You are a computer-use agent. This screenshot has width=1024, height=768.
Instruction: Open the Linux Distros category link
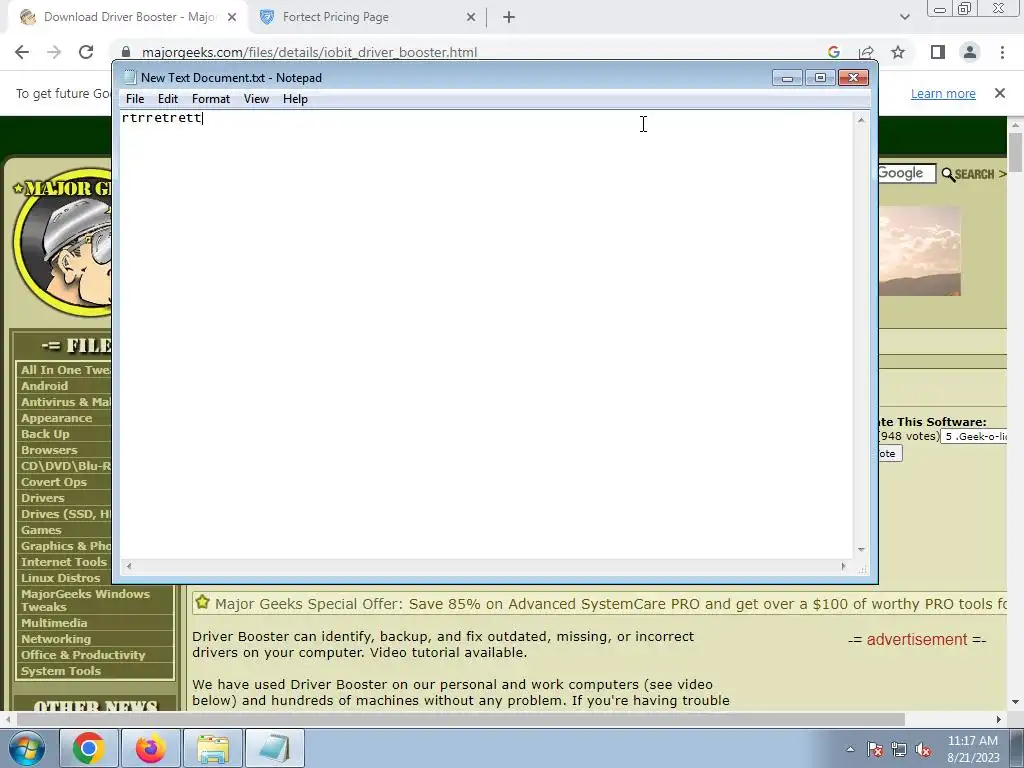coord(61,578)
